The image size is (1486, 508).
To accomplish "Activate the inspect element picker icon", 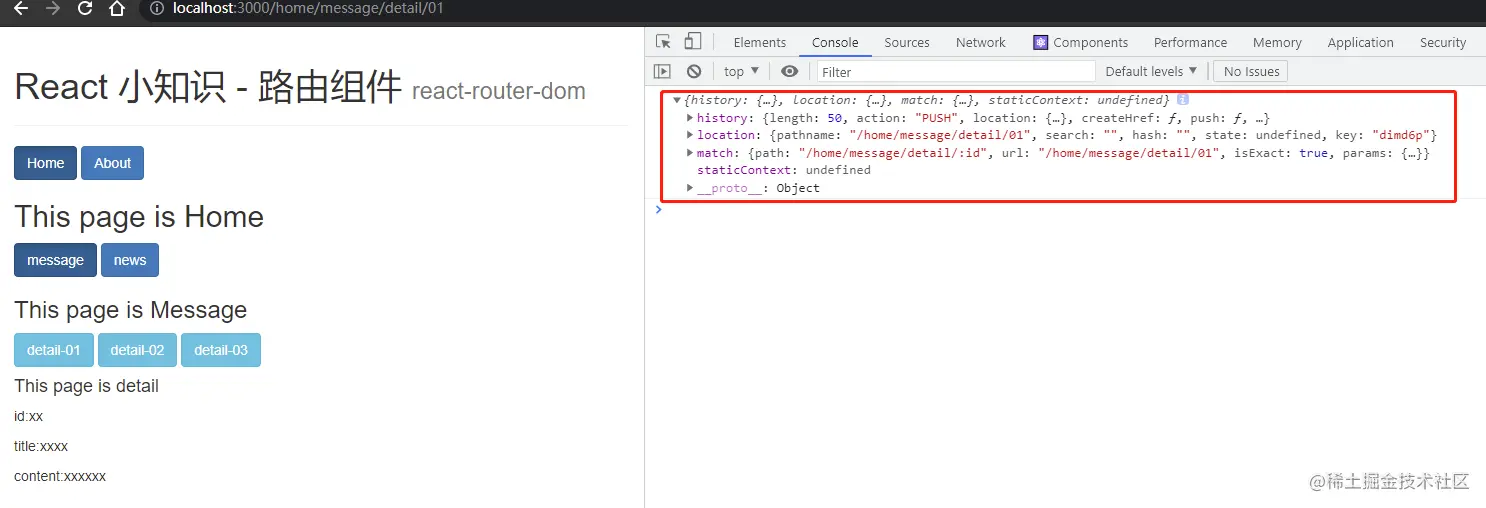I will [663, 42].
